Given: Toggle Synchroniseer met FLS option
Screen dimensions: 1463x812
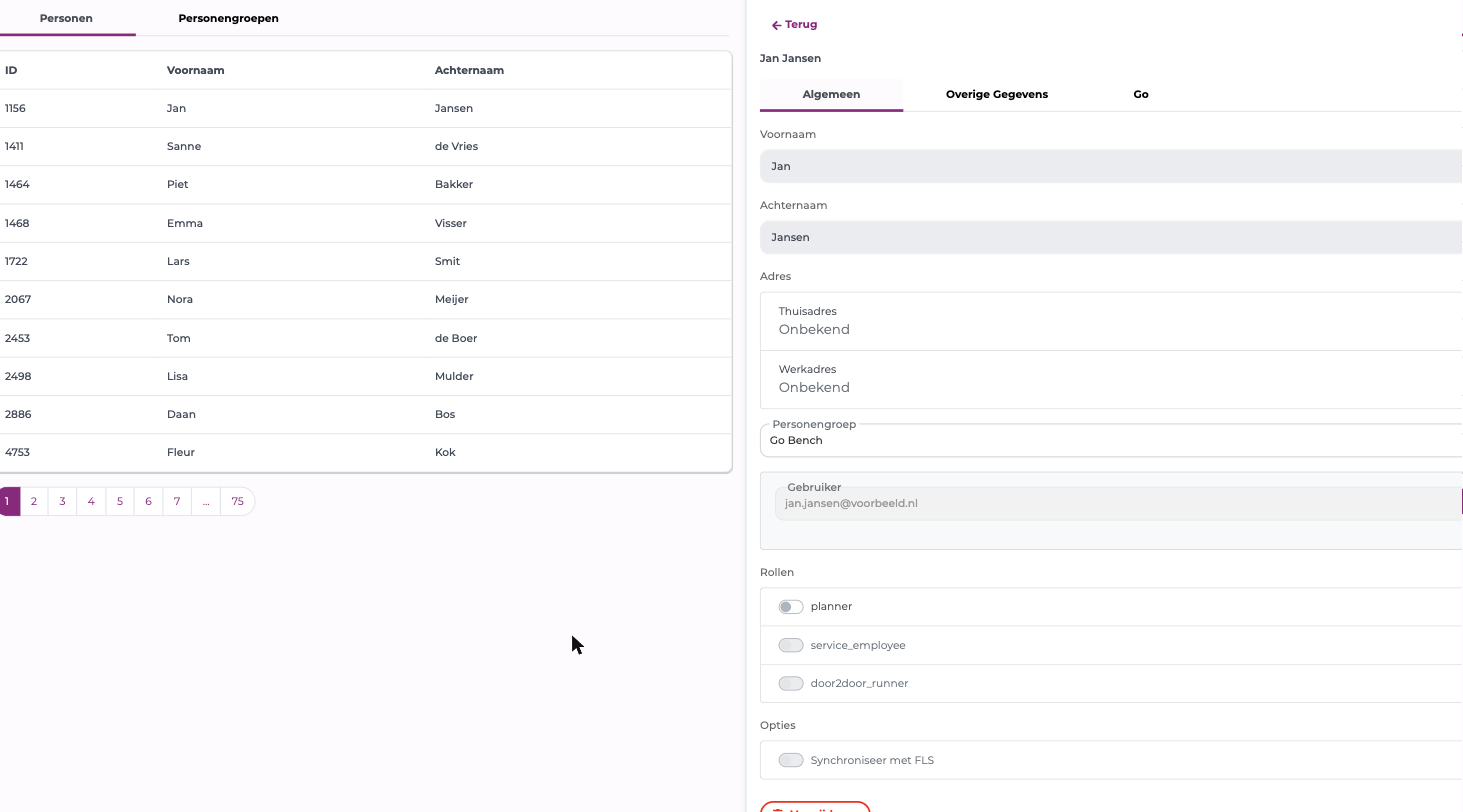Looking at the screenshot, I should pos(791,760).
